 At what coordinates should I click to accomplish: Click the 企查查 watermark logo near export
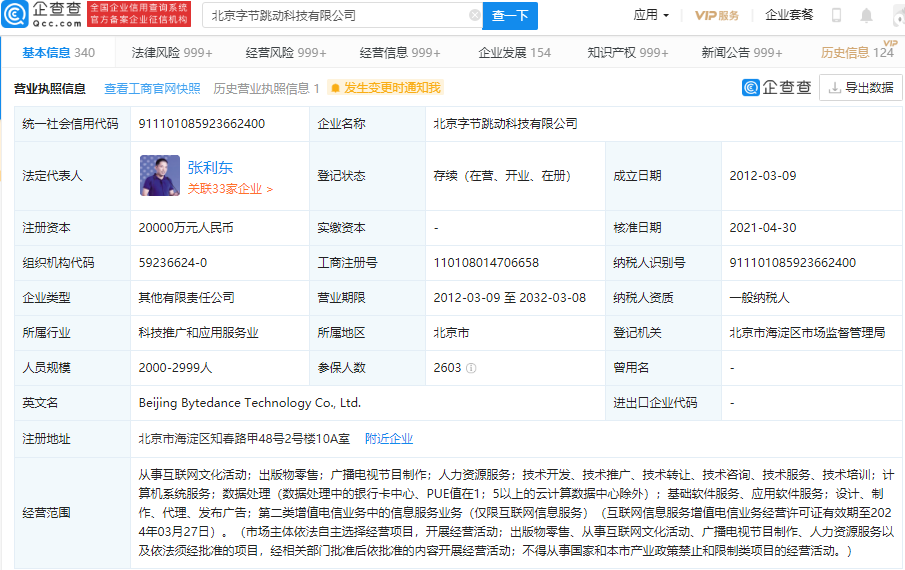tap(776, 88)
